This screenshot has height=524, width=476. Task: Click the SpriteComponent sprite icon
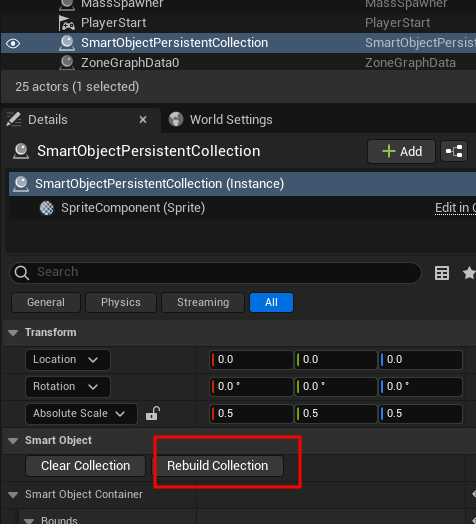[x=47, y=208]
